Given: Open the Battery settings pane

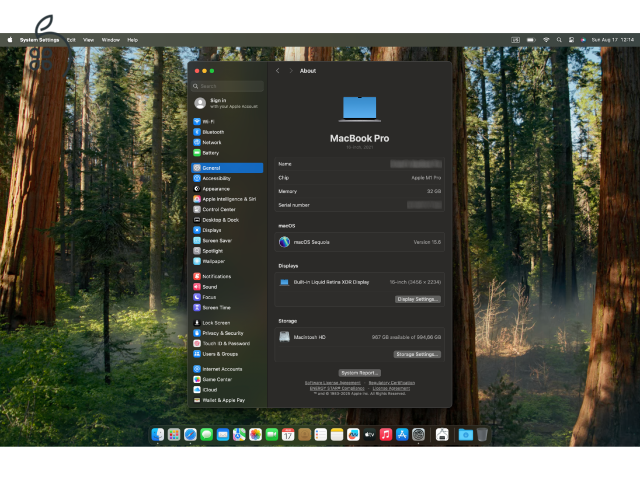Looking at the screenshot, I should (x=227, y=153).
